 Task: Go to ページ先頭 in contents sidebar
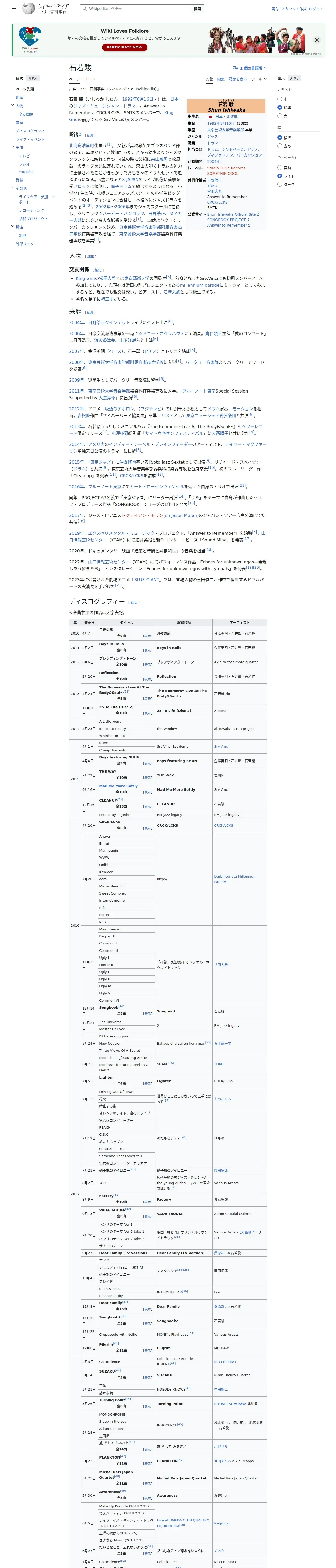click(x=25, y=89)
